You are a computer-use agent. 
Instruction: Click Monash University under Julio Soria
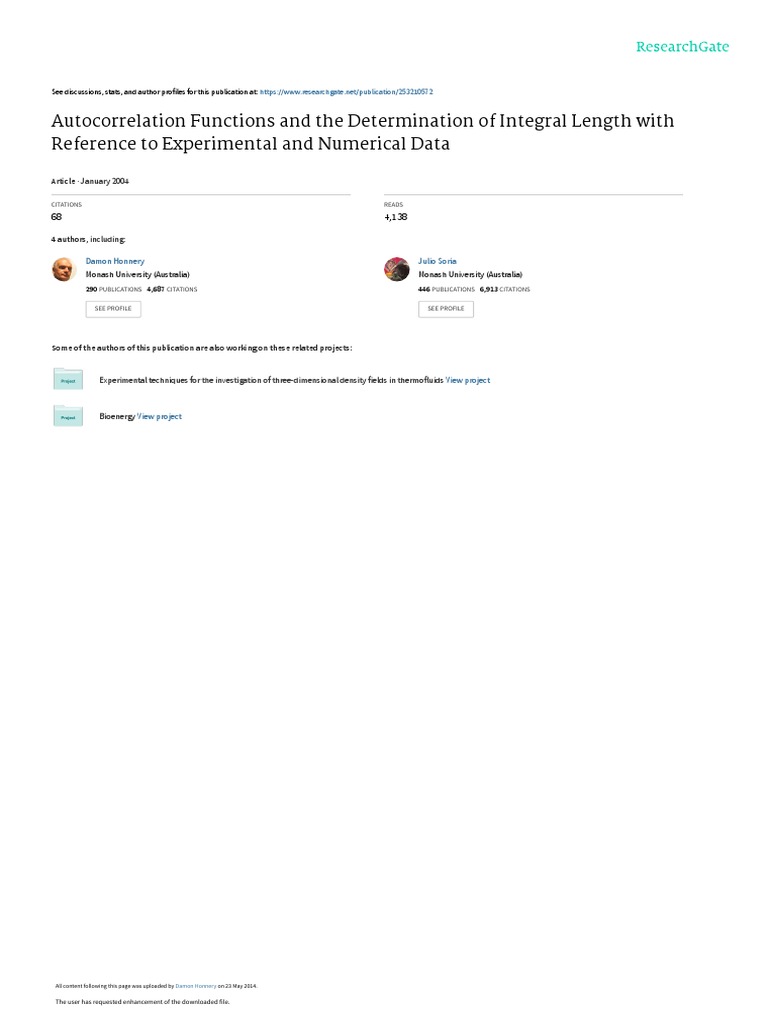470,274
